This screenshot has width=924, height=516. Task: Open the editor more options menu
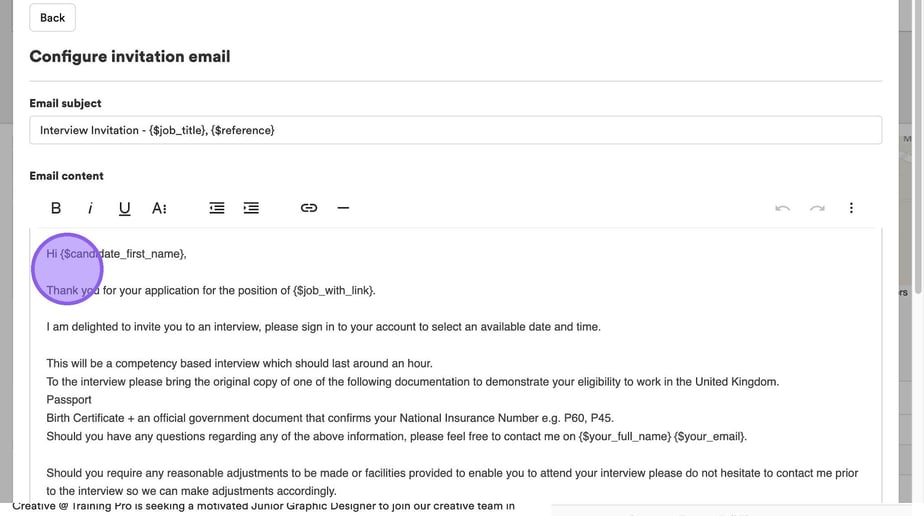point(851,208)
